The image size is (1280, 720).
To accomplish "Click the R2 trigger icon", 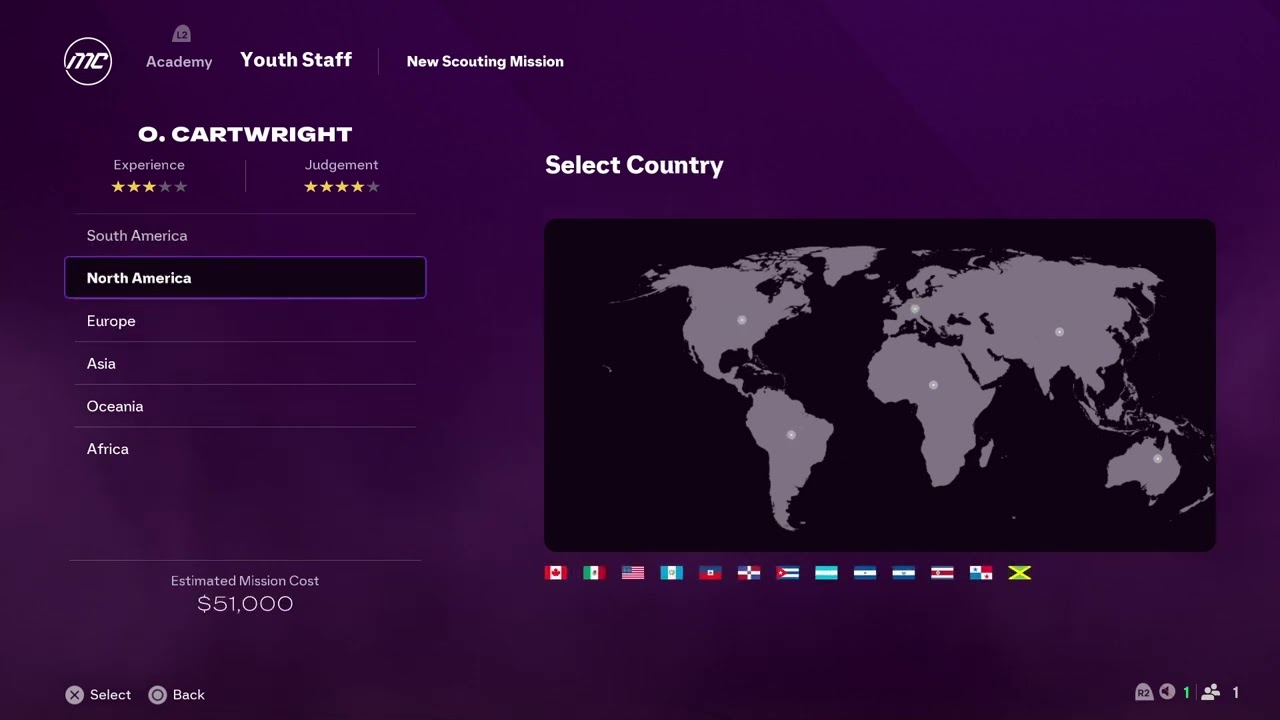I will (1143, 693).
